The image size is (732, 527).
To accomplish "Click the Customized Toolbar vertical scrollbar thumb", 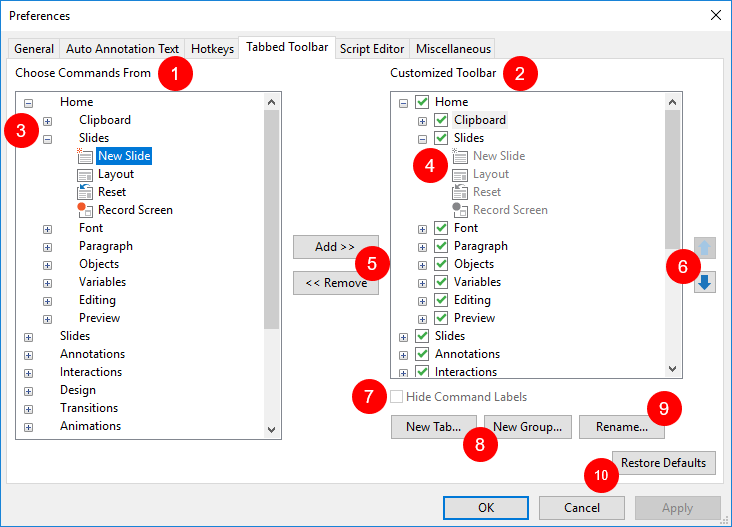I will tap(672, 180).
